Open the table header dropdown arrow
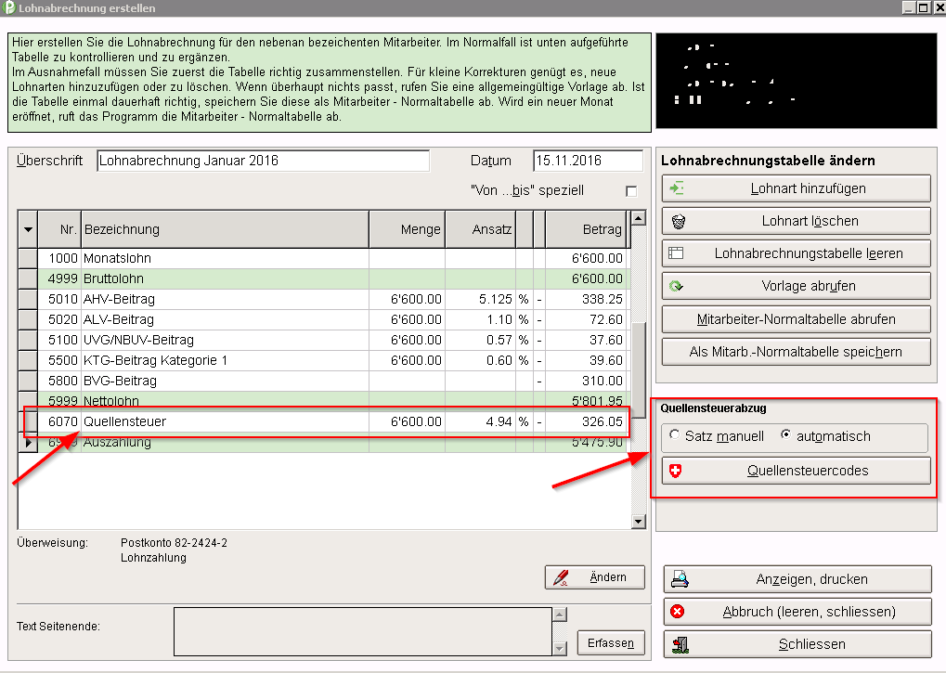Image resolution: width=946 pixels, height=673 pixels. coord(28,229)
